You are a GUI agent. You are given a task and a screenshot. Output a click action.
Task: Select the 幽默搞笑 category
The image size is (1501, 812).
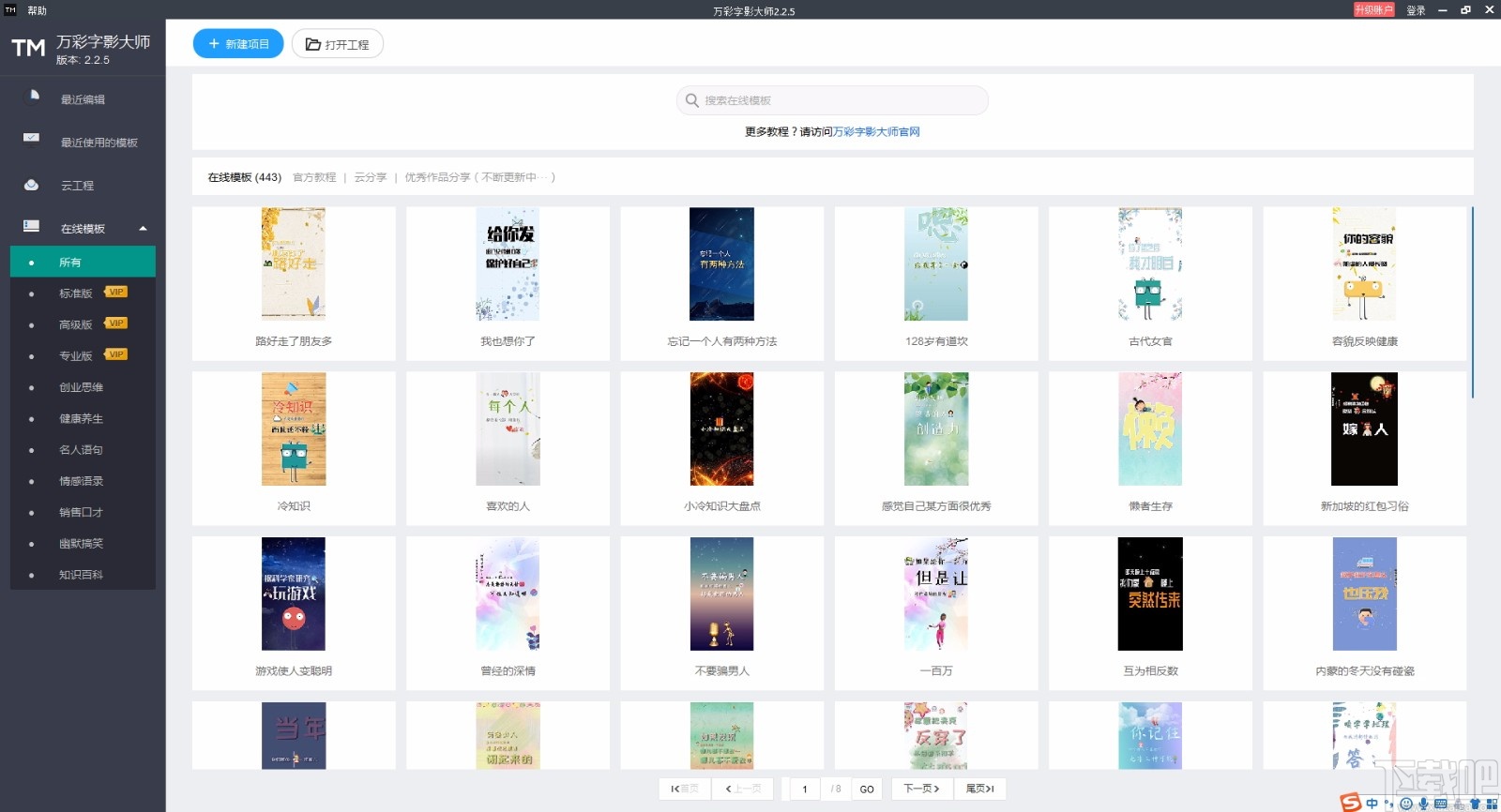pos(83,543)
